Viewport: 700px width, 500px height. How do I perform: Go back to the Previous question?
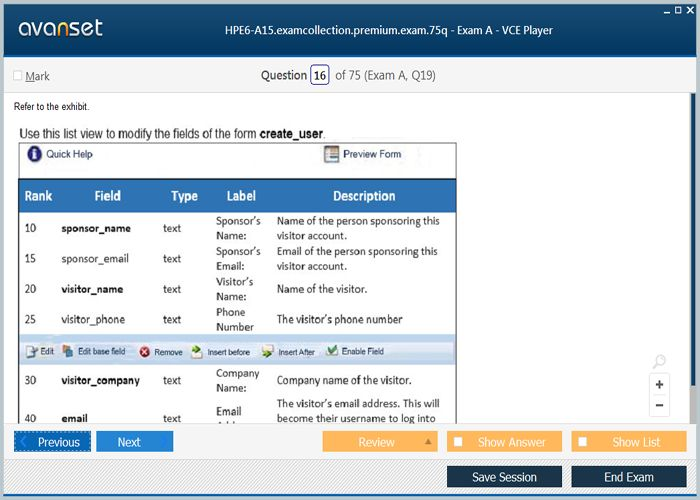point(52,442)
